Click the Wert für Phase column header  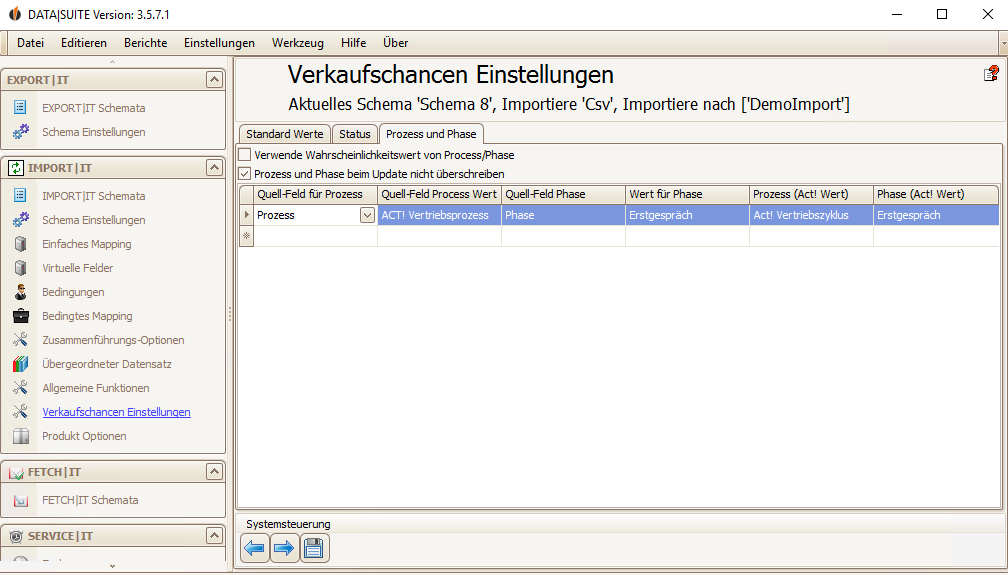(687, 194)
